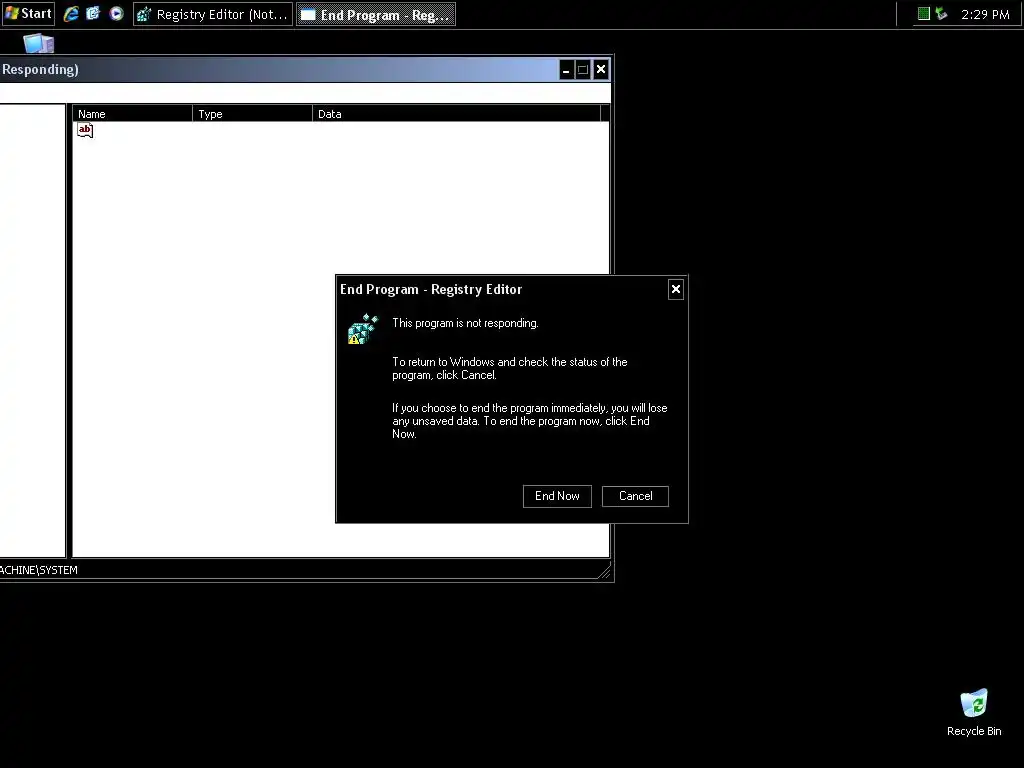Image resolution: width=1024 pixels, height=768 pixels.
Task: Cancel the End Program dialog
Action: click(x=635, y=496)
